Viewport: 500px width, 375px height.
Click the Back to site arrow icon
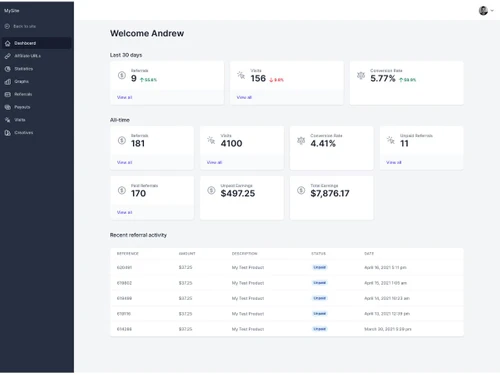7,26
